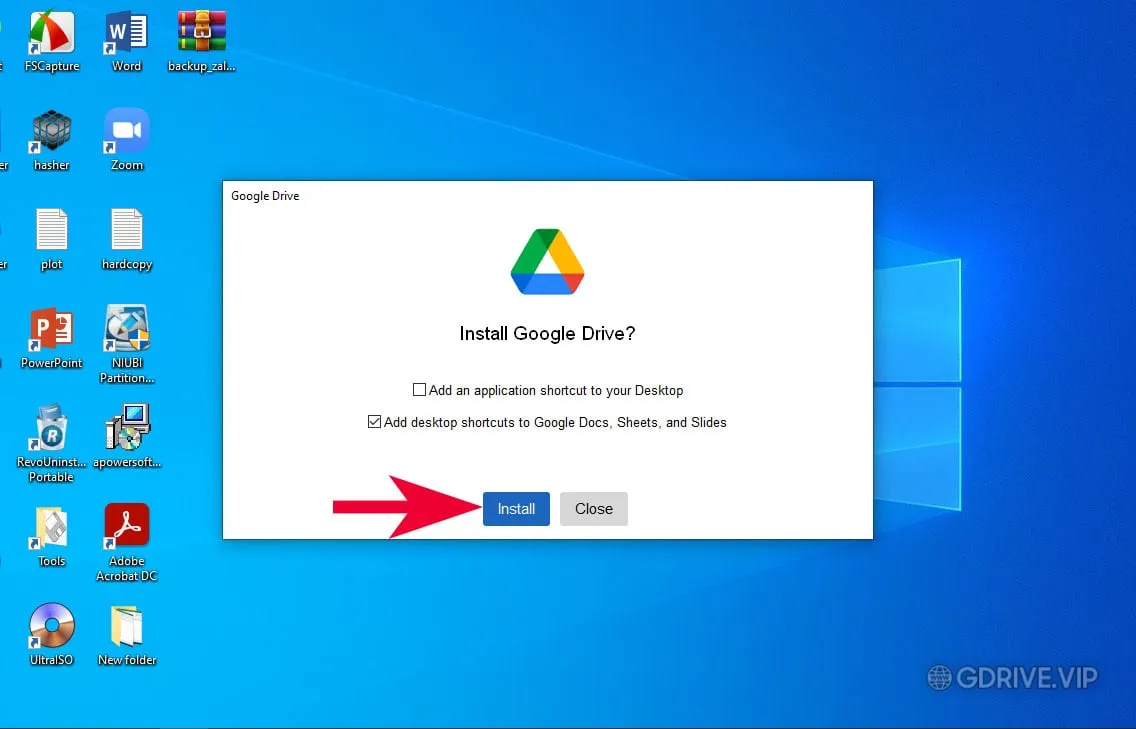Open the Tools folder on the desktop
1136x729 pixels.
point(51,525)
